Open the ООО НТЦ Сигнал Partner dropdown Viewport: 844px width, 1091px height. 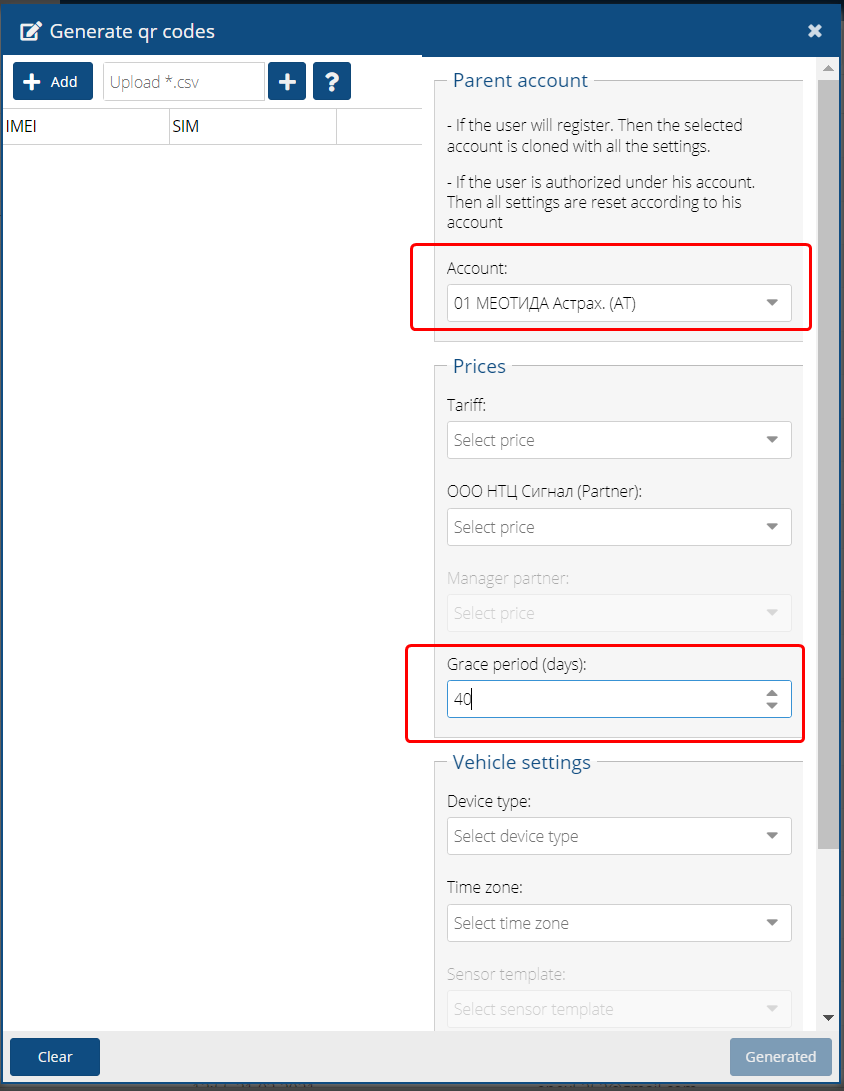(618, 527)
